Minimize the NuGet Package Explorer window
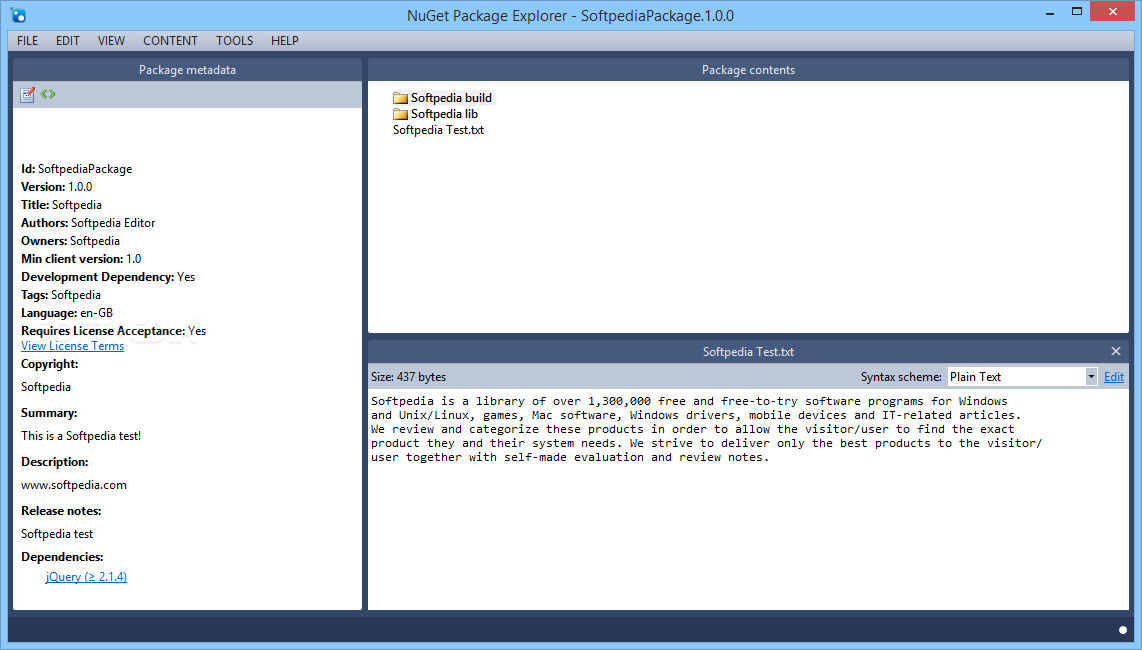The height and width of the screenshot is (650, 1142). [1050, 12]
